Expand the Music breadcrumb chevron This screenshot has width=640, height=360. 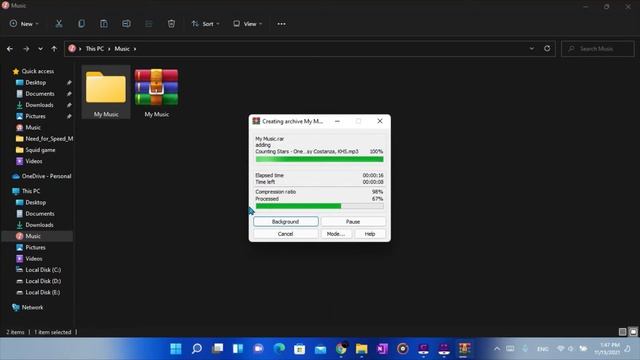click(x=135, y=49)
